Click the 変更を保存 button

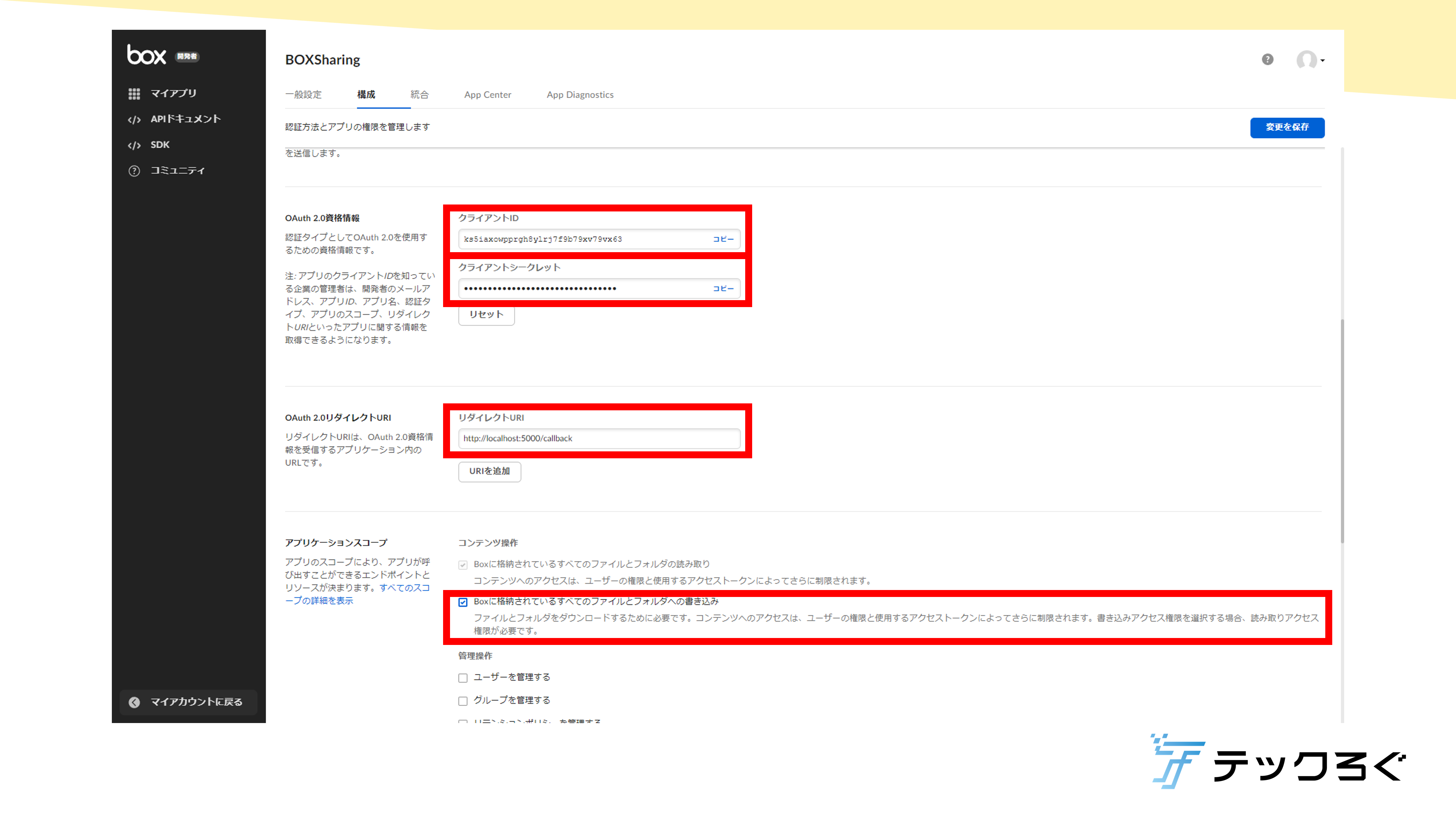[1287, 127]
